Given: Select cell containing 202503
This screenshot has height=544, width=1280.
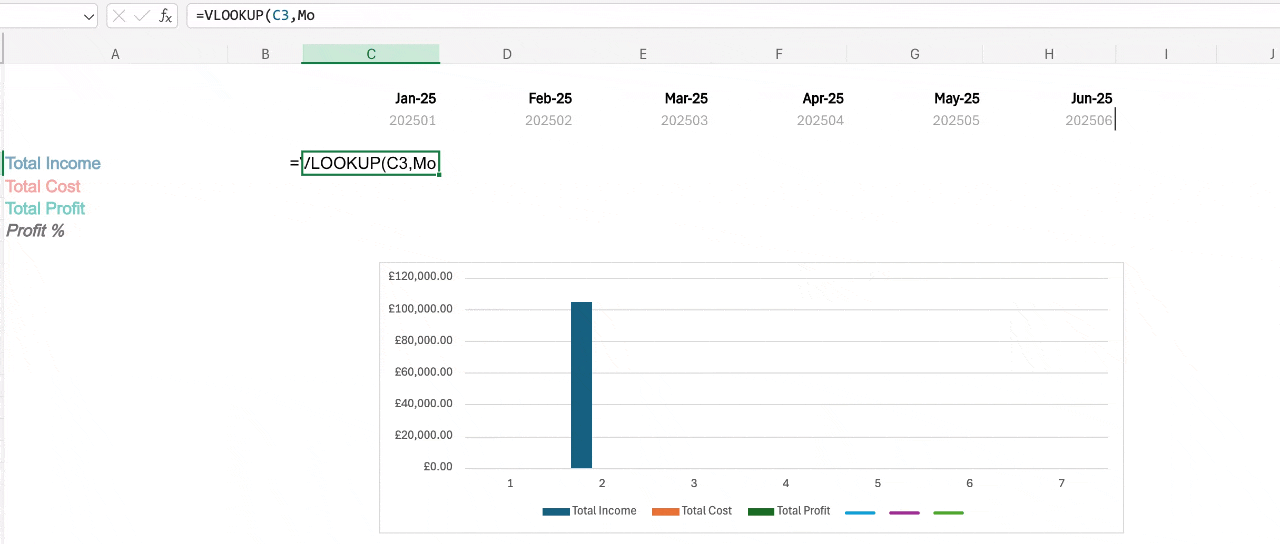Looking at the screenshot, I should [684, 120].
